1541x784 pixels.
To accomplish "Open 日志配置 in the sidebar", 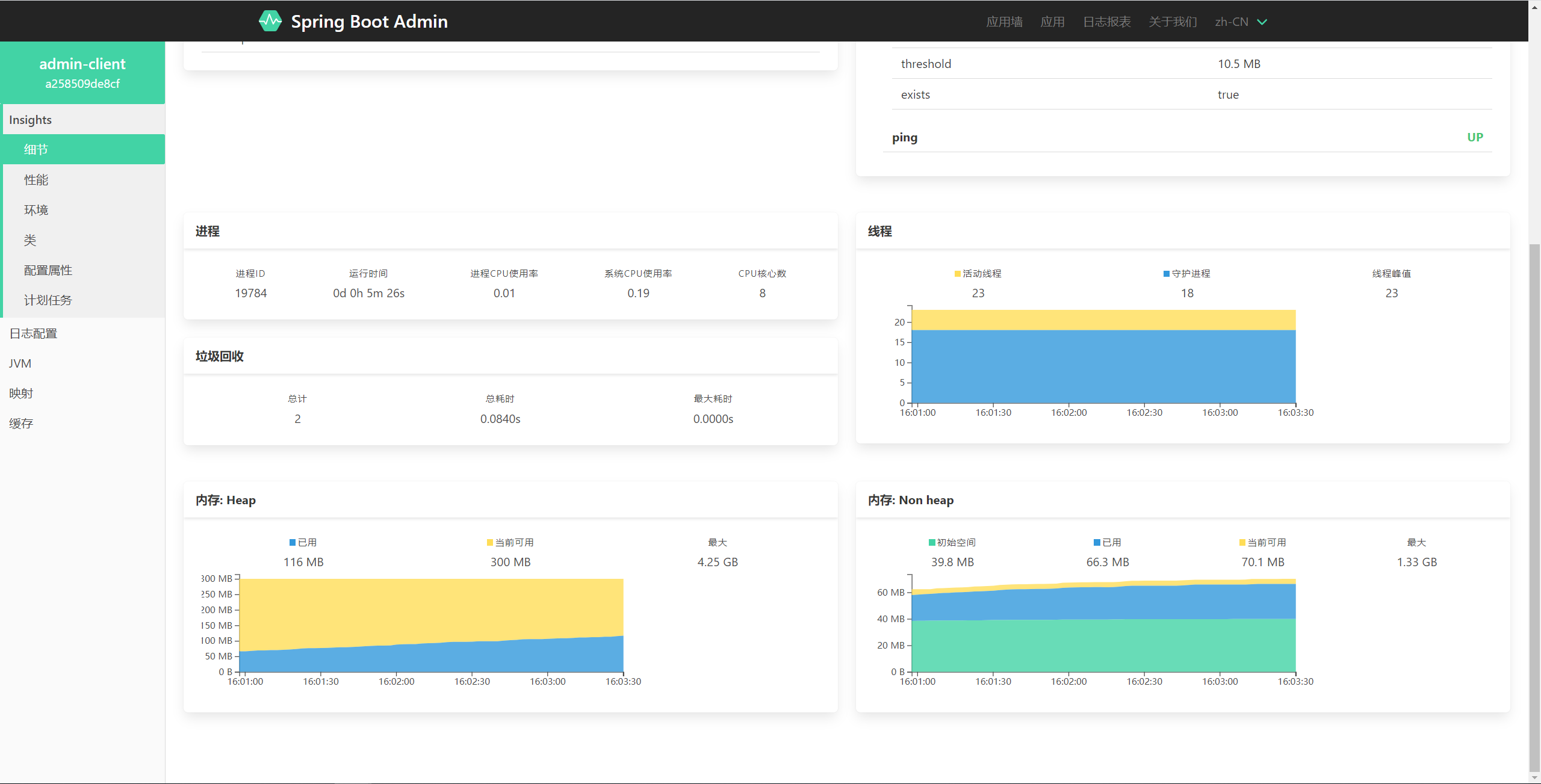I will (33, 333).
